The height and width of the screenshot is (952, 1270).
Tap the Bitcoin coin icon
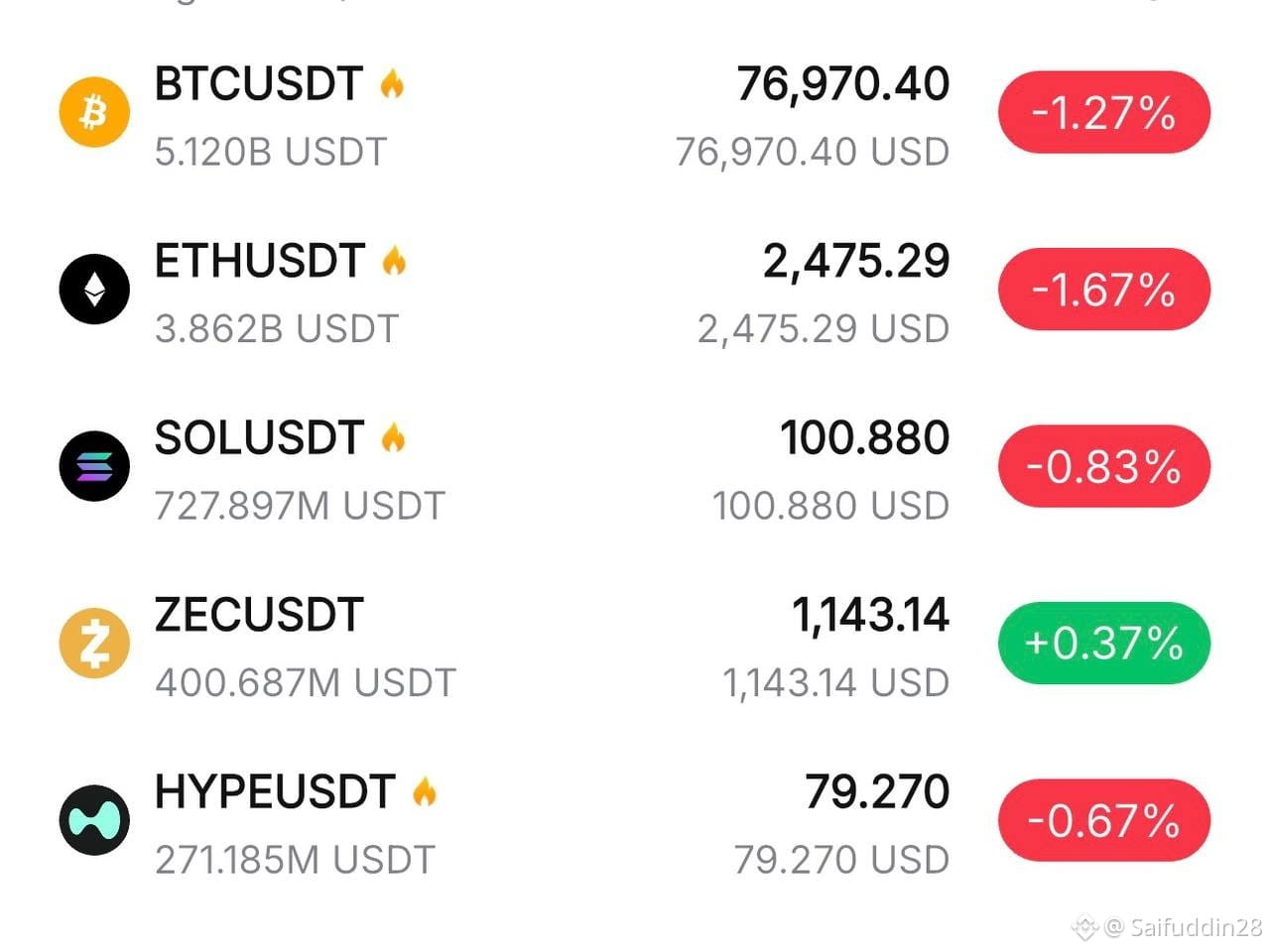(94, 112)
